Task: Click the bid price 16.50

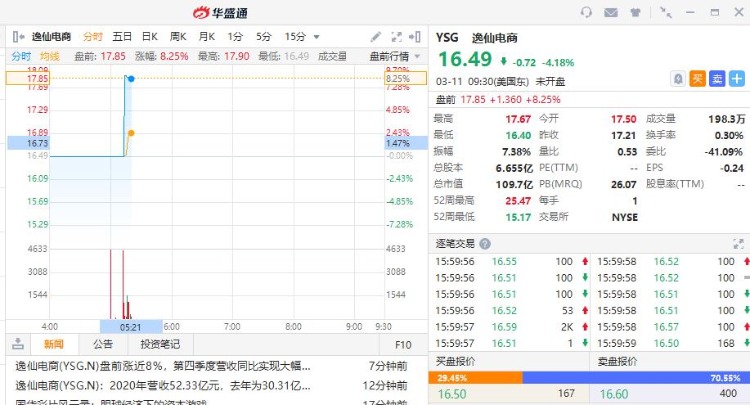Action: click(x=452, y=394)
